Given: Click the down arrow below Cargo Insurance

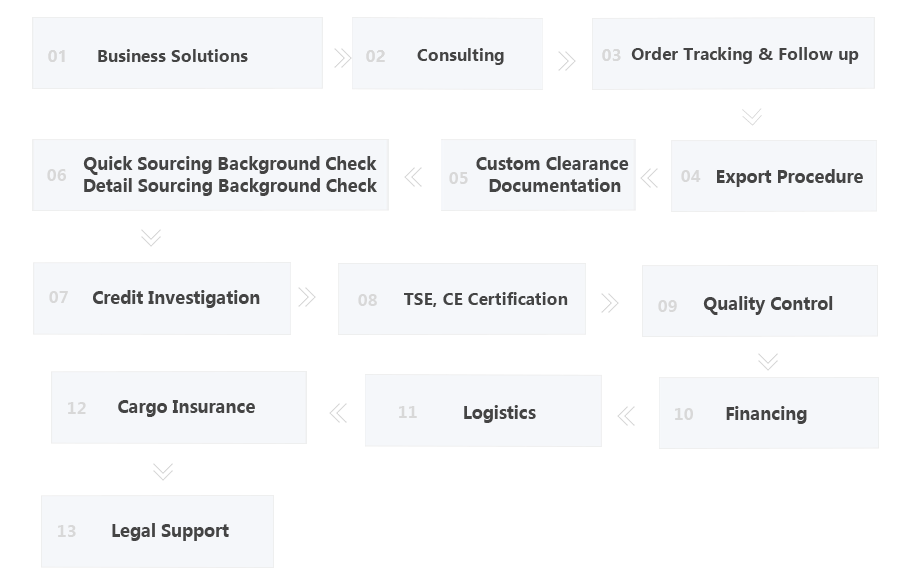Looking at the screenshot, I should (x=163, y=471).
